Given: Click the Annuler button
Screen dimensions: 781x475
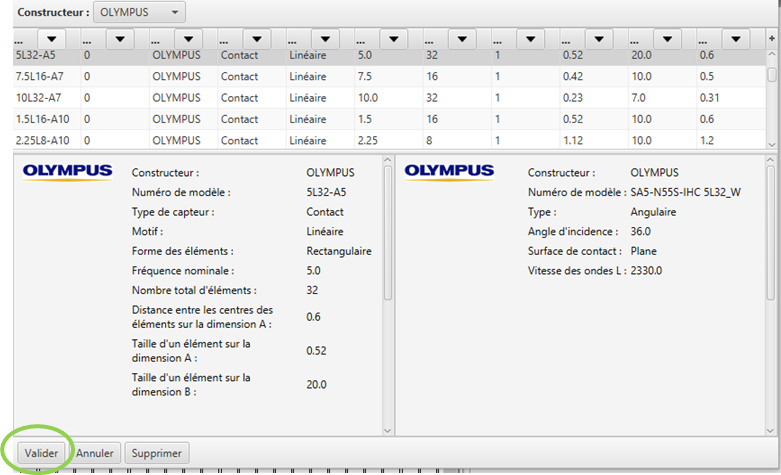Looking at the screenshot, I should (x=95, y=453).
